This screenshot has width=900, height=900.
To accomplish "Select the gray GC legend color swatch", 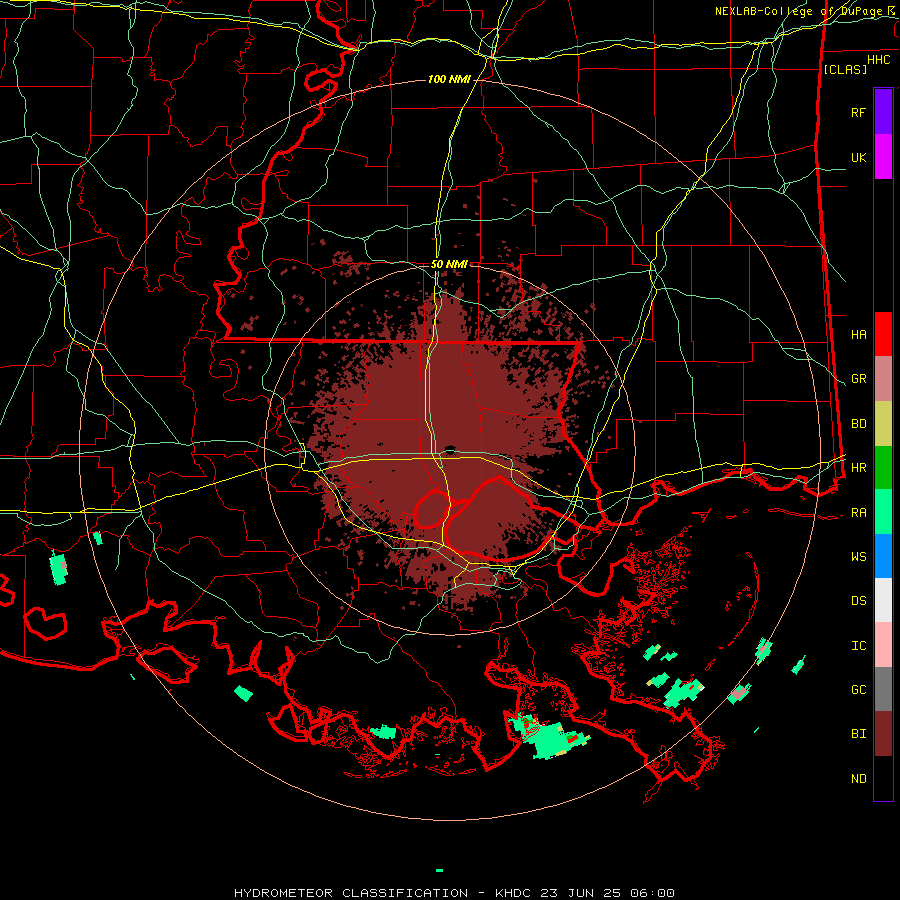I will click(883, 689).
